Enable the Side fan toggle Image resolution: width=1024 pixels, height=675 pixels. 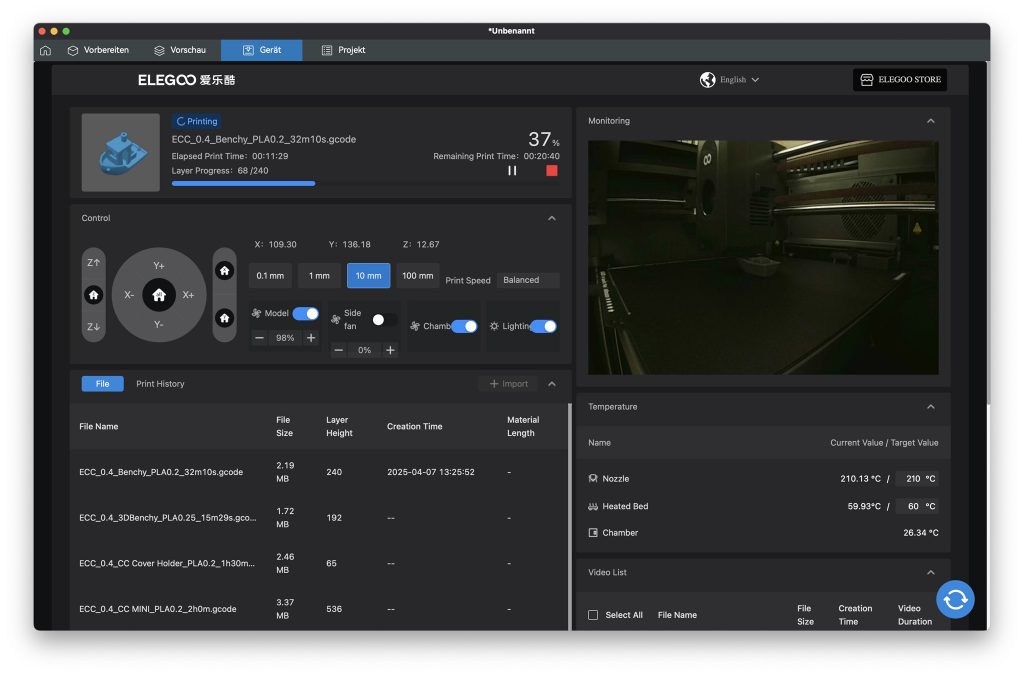tap(384, 320)
